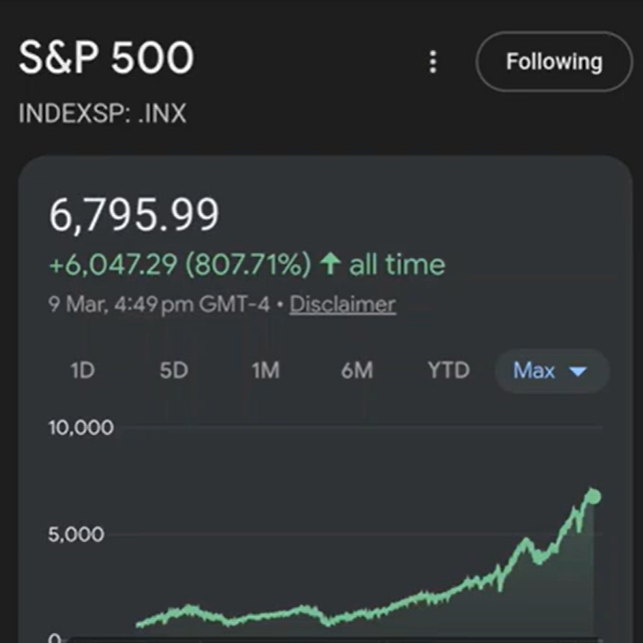Click the +6,047.29 (807.71%) change text
The image size is (643, 643).
(180, 265)
